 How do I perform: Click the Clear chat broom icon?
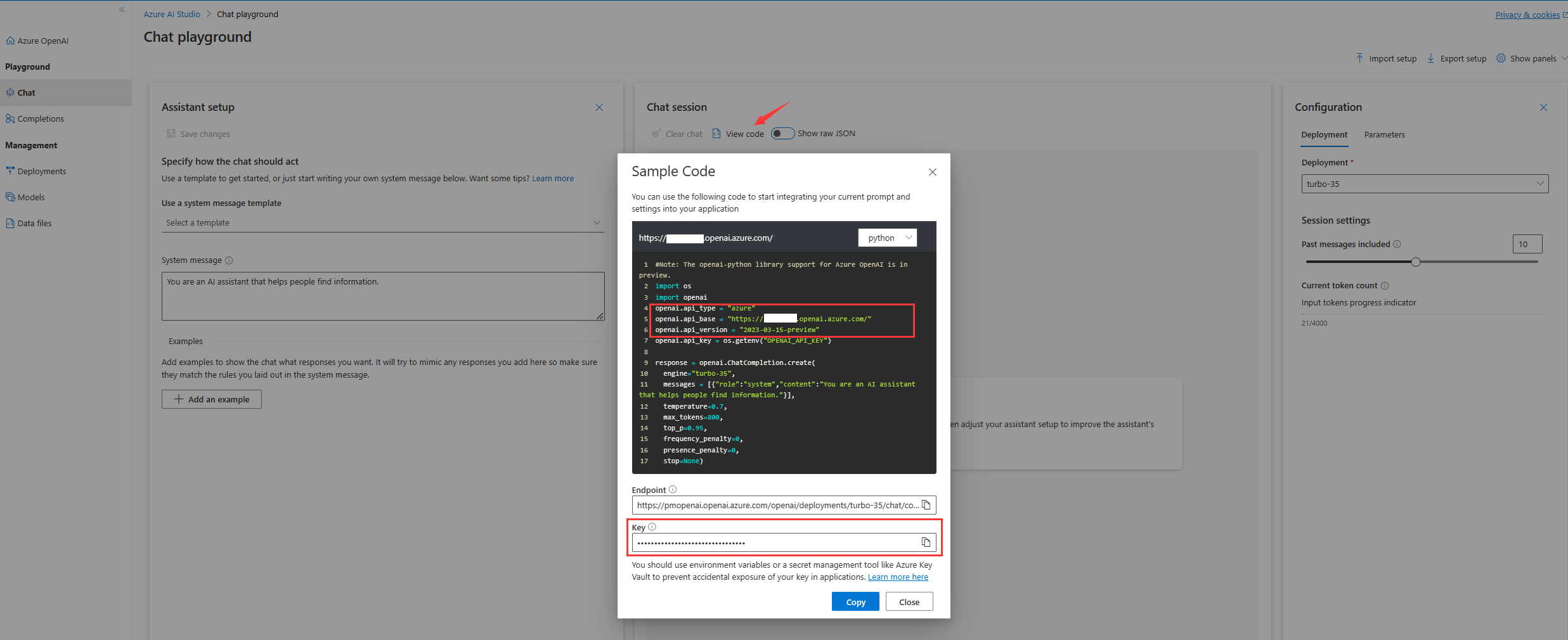tap(656, 134)
